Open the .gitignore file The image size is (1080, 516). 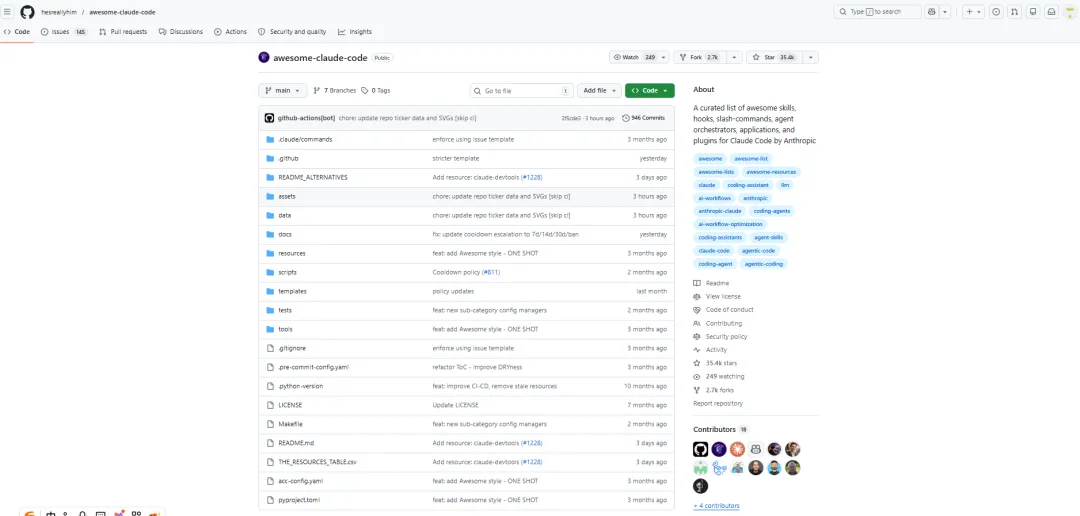[x=290, y=348]
